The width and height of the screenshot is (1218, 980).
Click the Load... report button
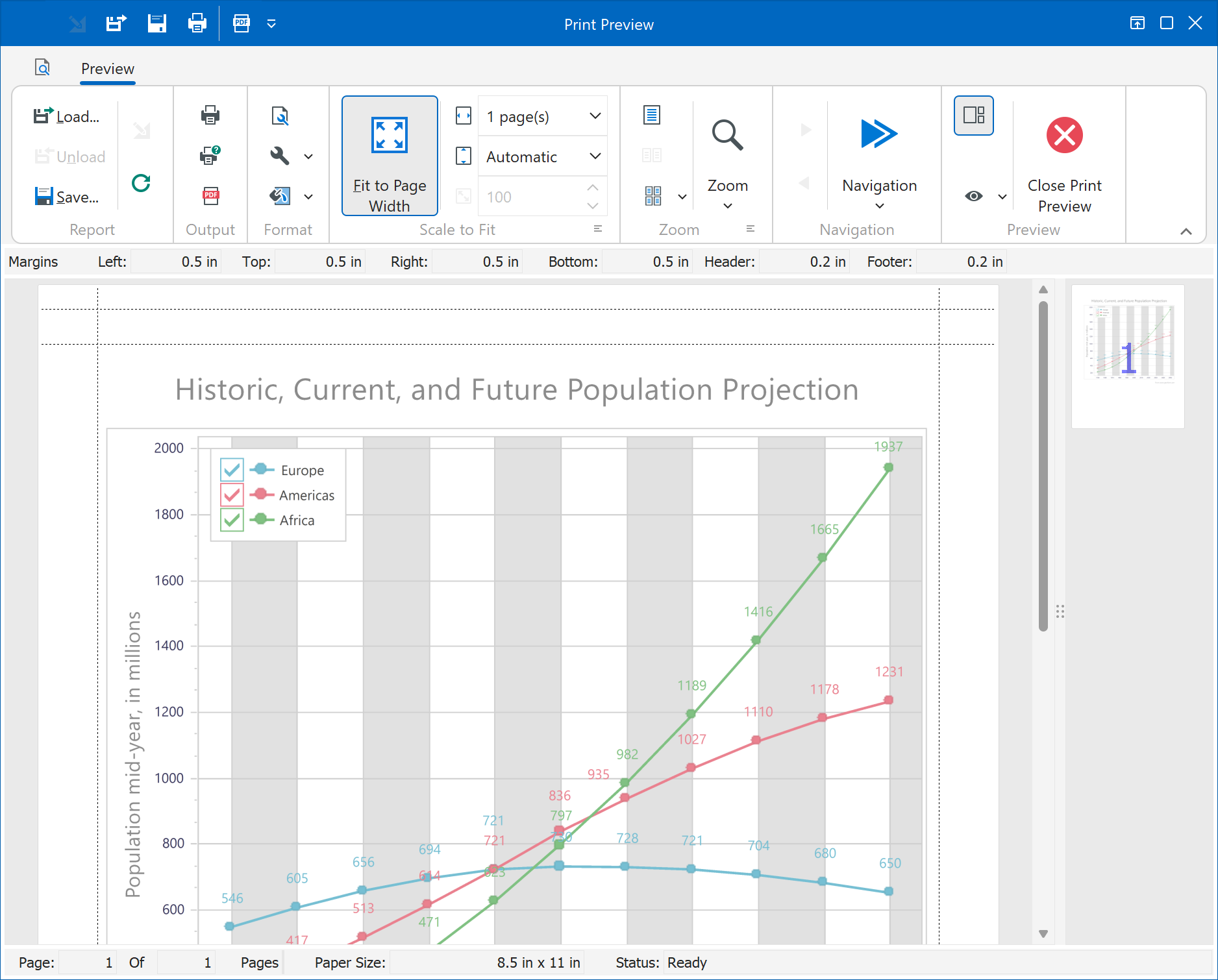pos(67,116)
